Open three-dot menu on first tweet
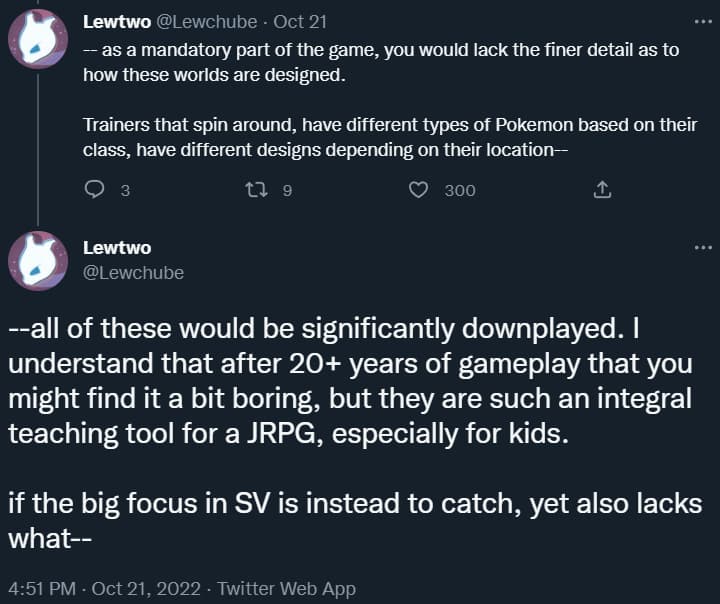The image size is (720, 604). pos(703,22)
